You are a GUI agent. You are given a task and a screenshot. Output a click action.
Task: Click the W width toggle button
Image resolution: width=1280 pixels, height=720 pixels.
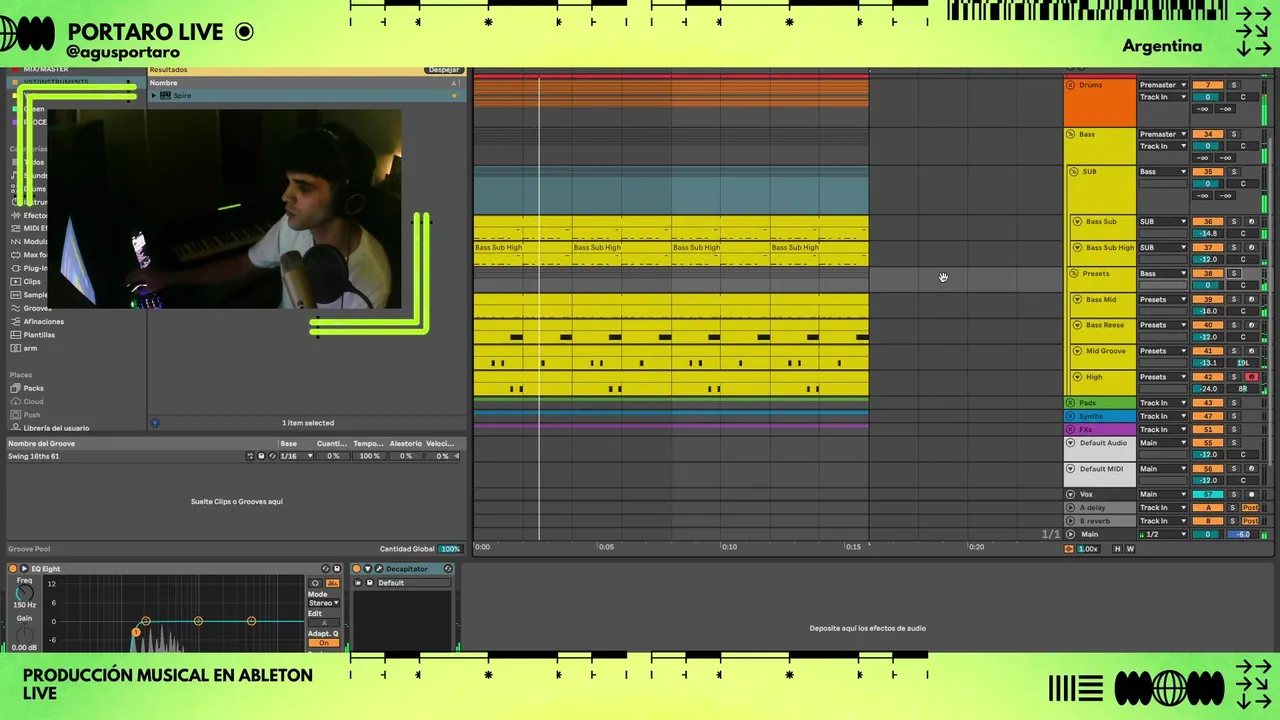[1130, 549]
